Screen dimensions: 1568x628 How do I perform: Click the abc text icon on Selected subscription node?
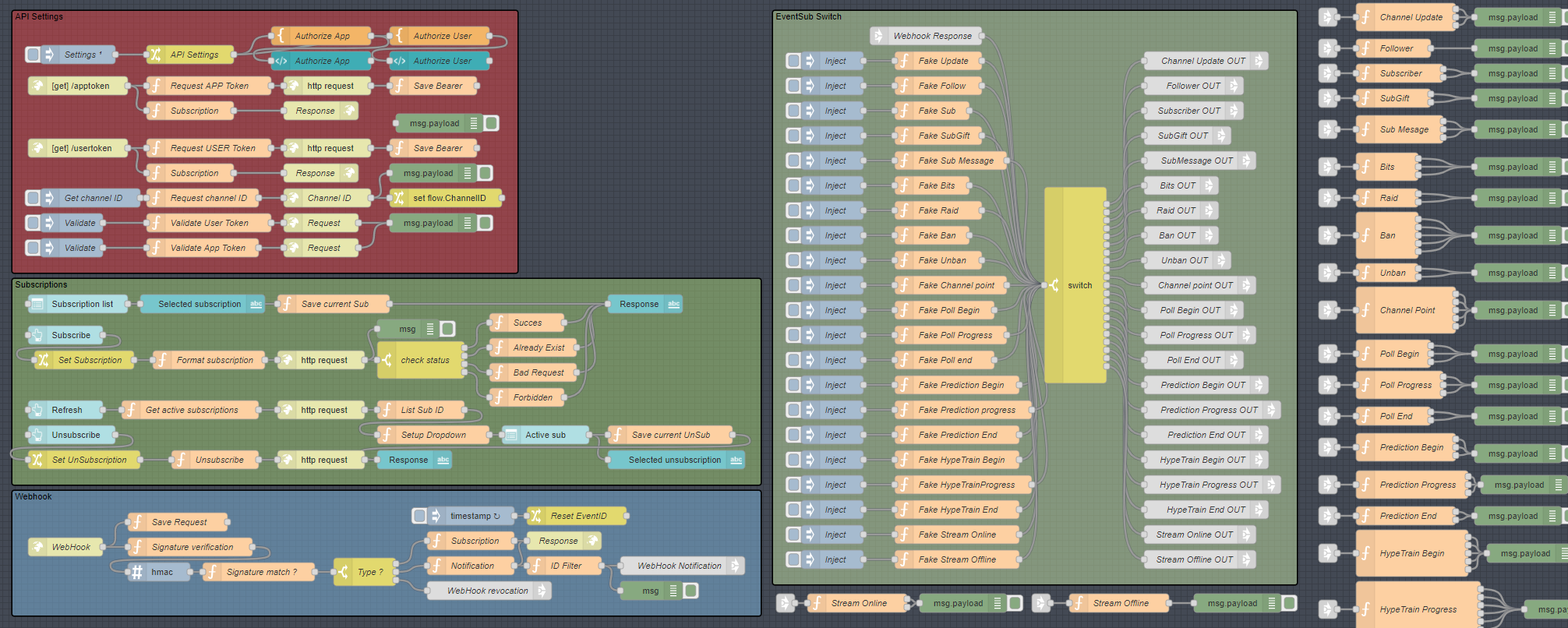coord(256,304)
